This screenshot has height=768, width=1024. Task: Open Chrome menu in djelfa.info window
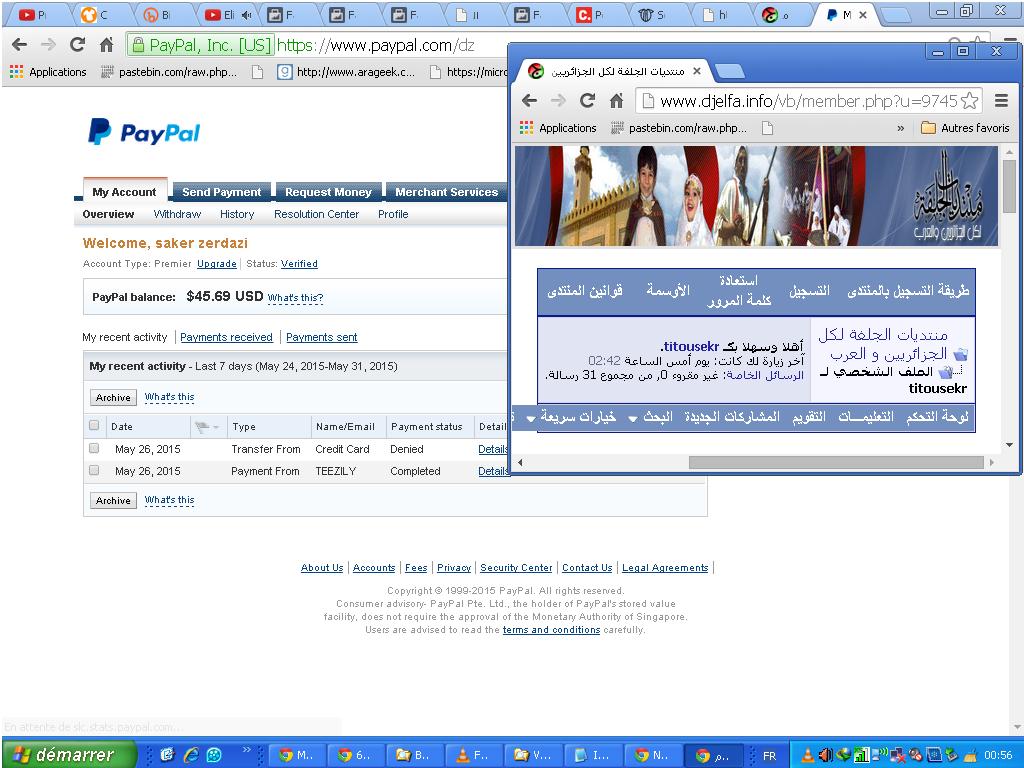coord(1001,101)
